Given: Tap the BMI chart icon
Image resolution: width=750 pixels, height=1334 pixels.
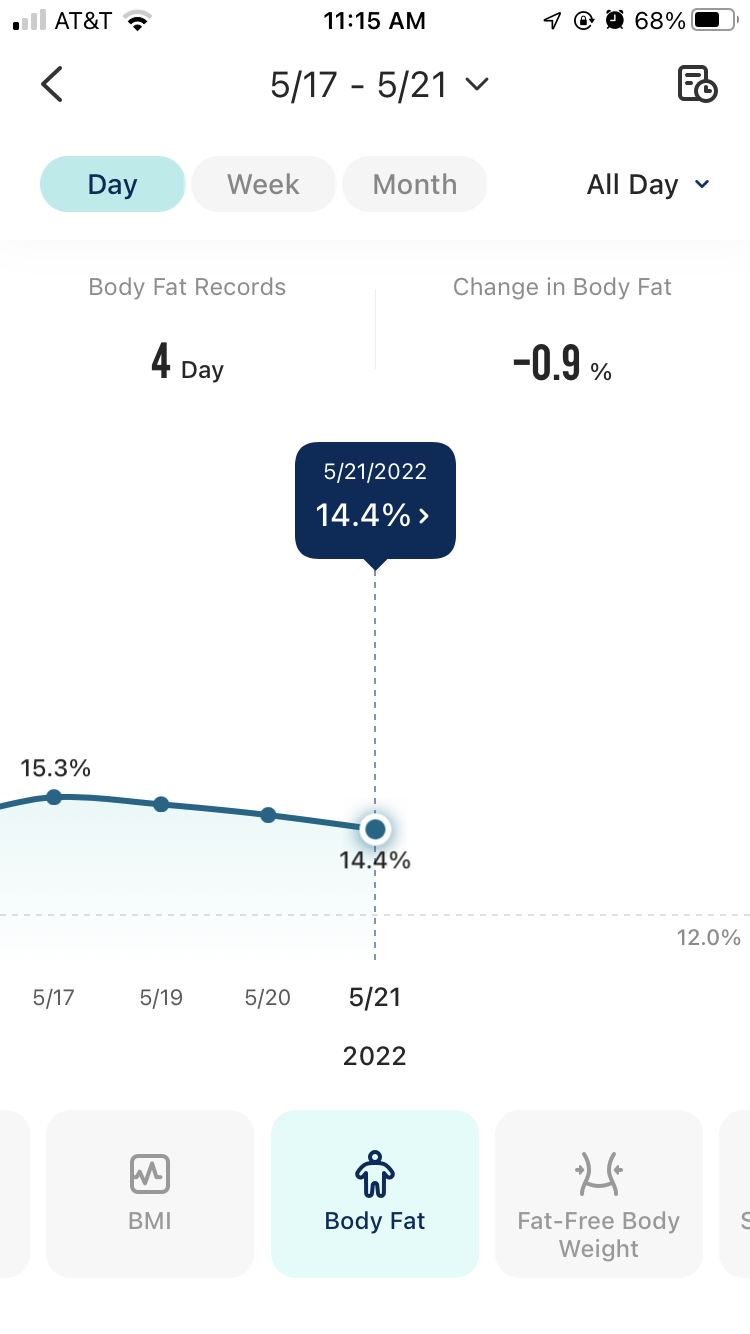Looking at the screenshot, I should 150,1174.
